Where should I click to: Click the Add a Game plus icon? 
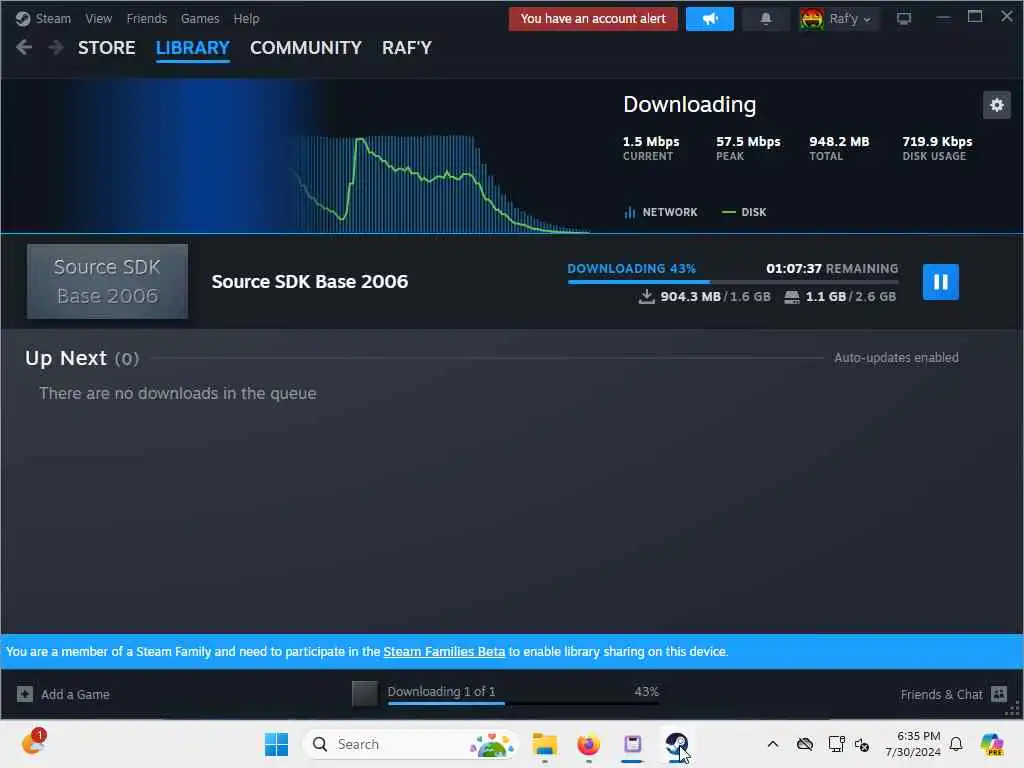tap(25, 694)
